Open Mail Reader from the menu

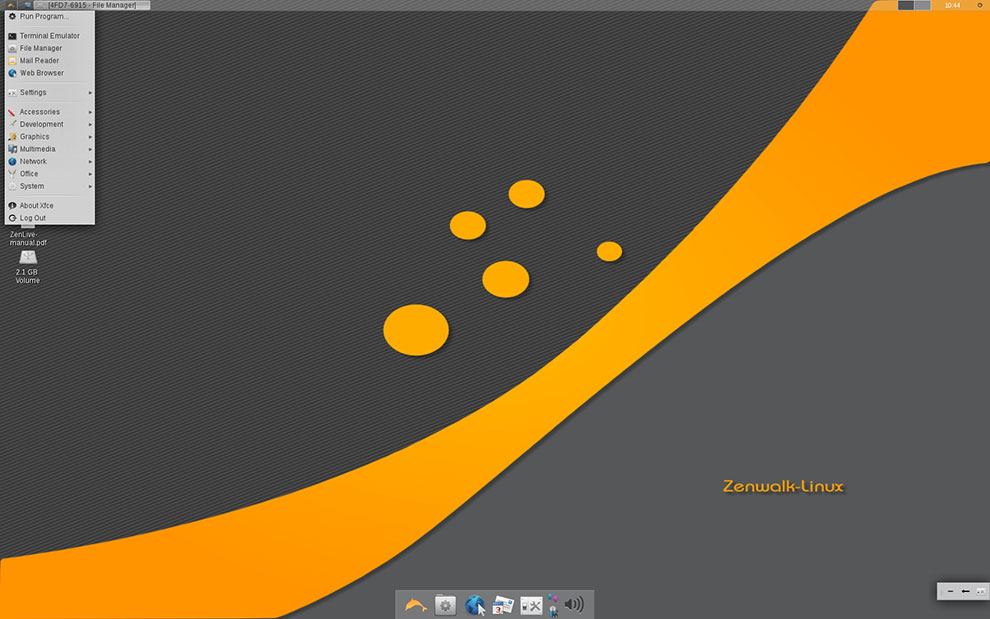(x=50, y=61)
